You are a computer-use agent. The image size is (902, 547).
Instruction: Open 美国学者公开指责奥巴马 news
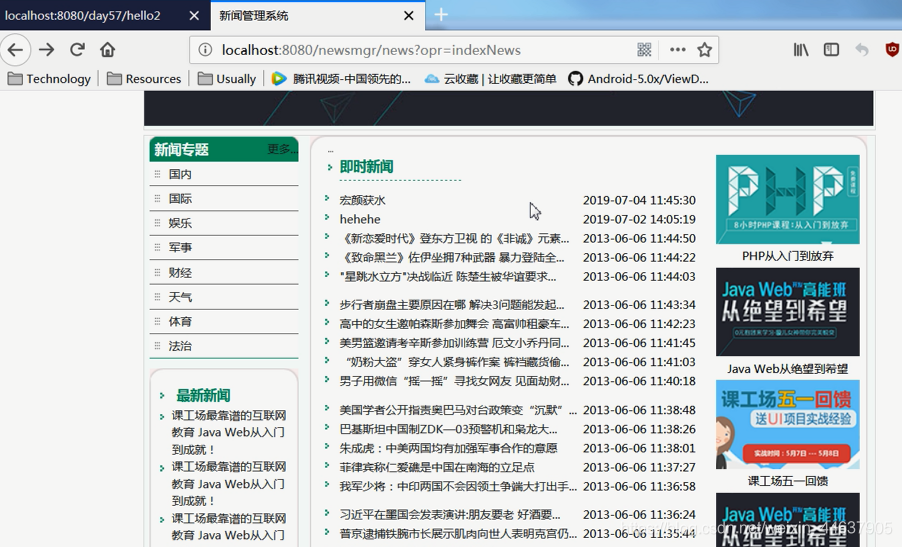(x=458, y=410)
